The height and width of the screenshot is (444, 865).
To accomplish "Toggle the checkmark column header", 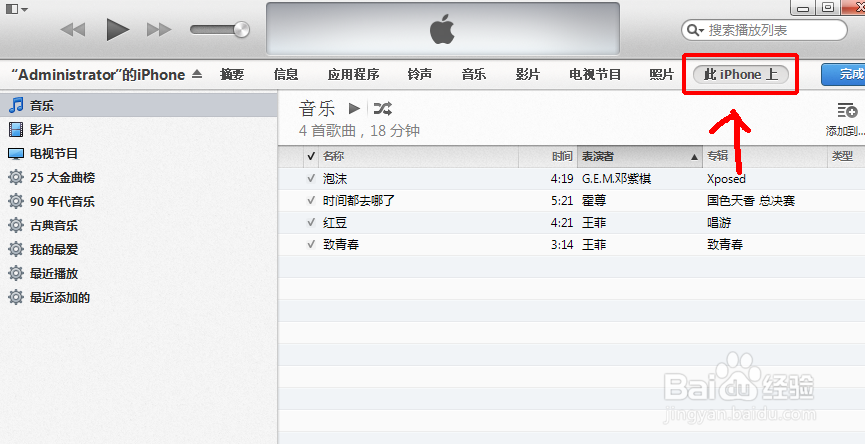I will click(311, 157).
